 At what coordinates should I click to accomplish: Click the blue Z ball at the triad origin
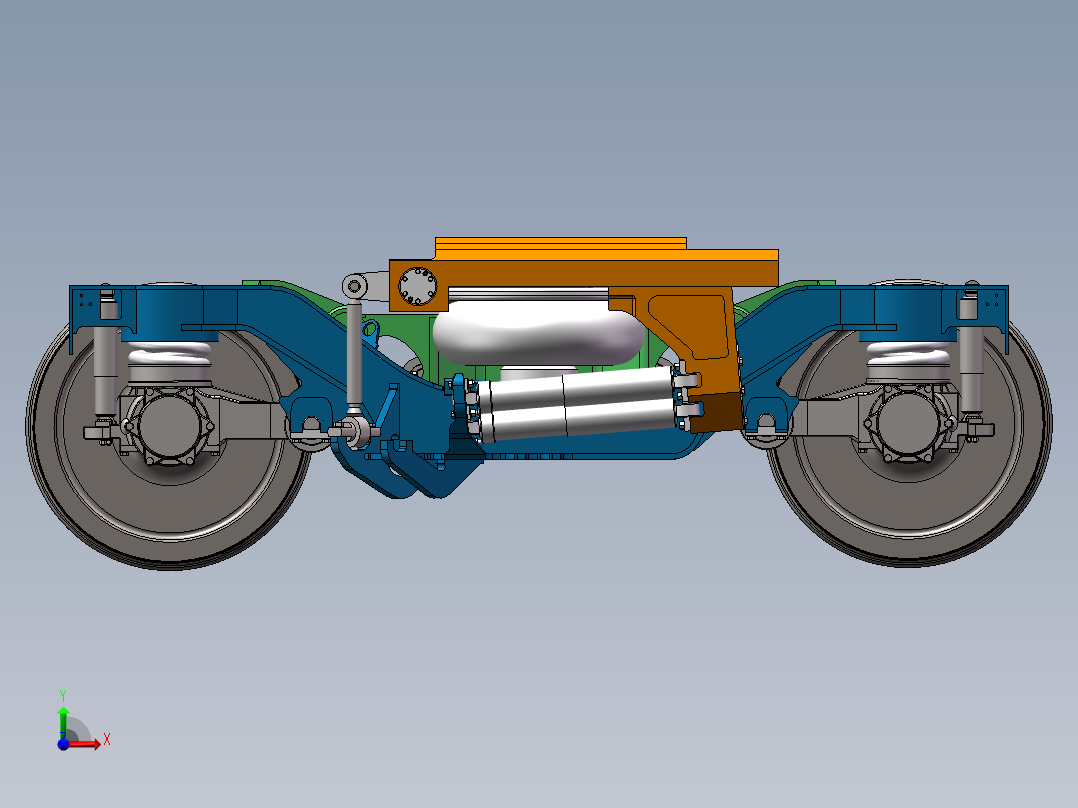click(x=63, y=744)
